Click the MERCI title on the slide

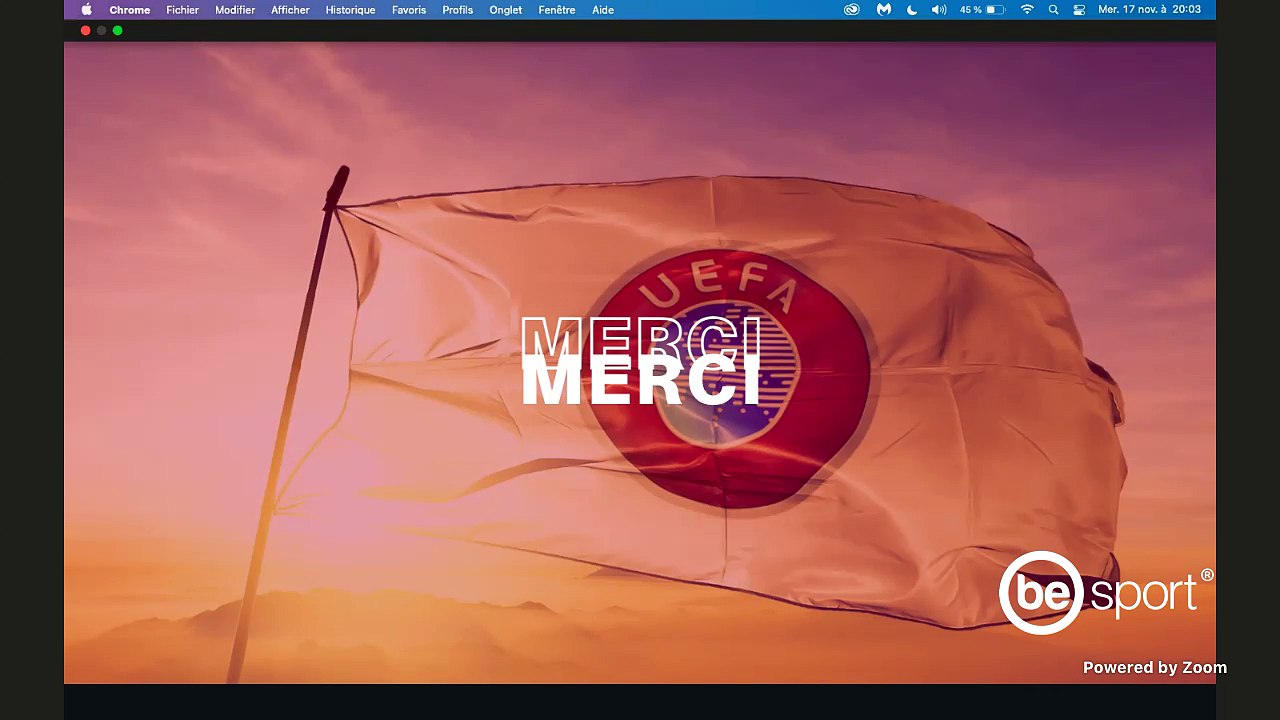(x=640, y=362)
